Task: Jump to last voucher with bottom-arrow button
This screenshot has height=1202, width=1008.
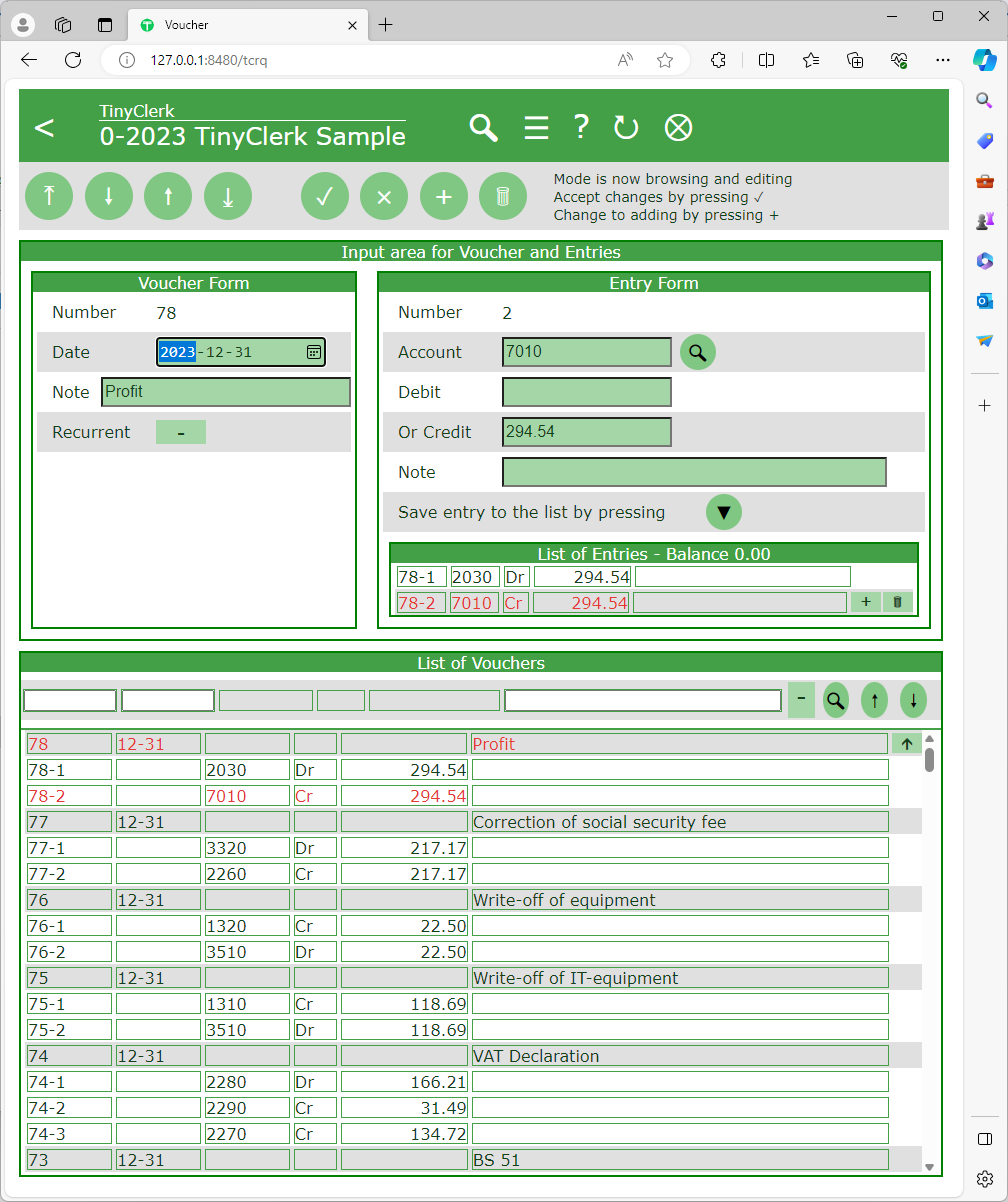Action: (x=228, y=196)
